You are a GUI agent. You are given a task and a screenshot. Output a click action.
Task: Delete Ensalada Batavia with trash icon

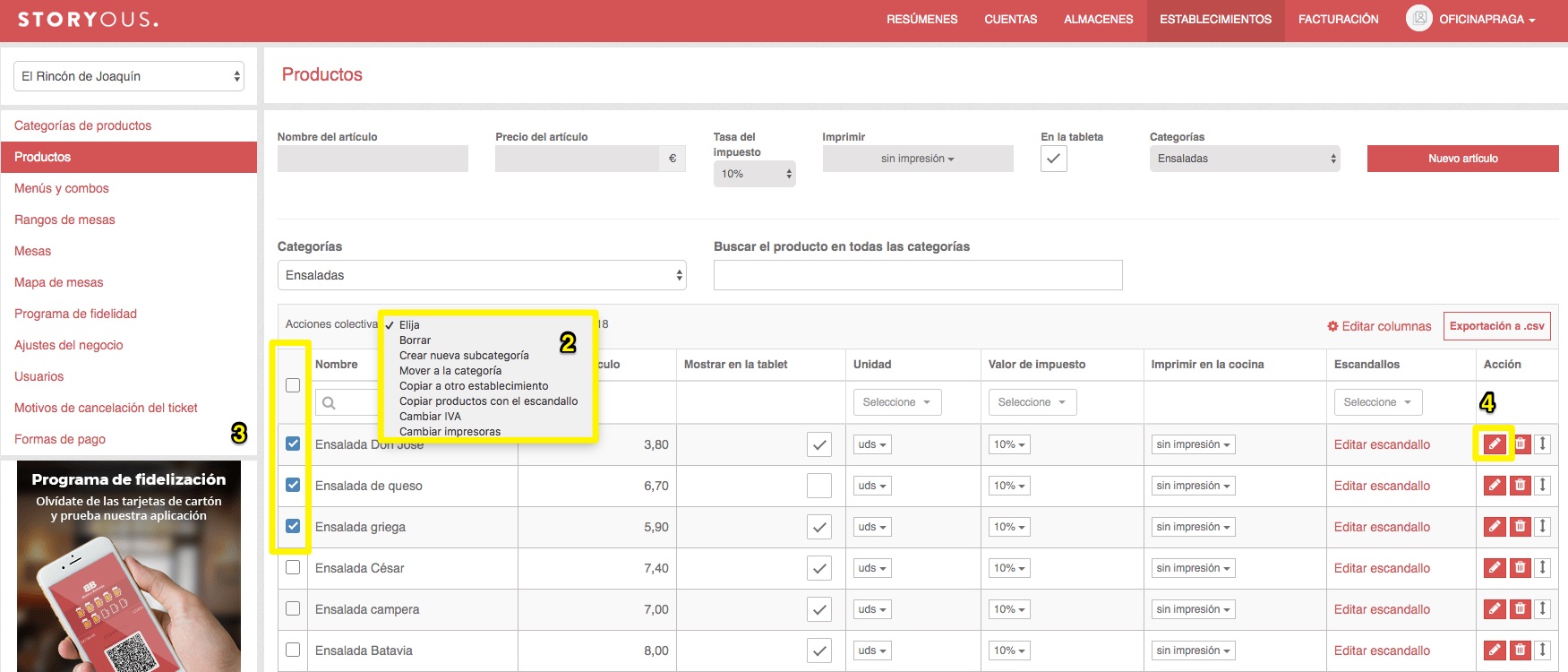(1520, 650)
